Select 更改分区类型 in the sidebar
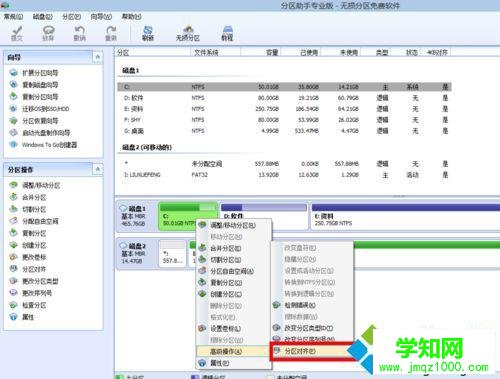 [40, 281]
